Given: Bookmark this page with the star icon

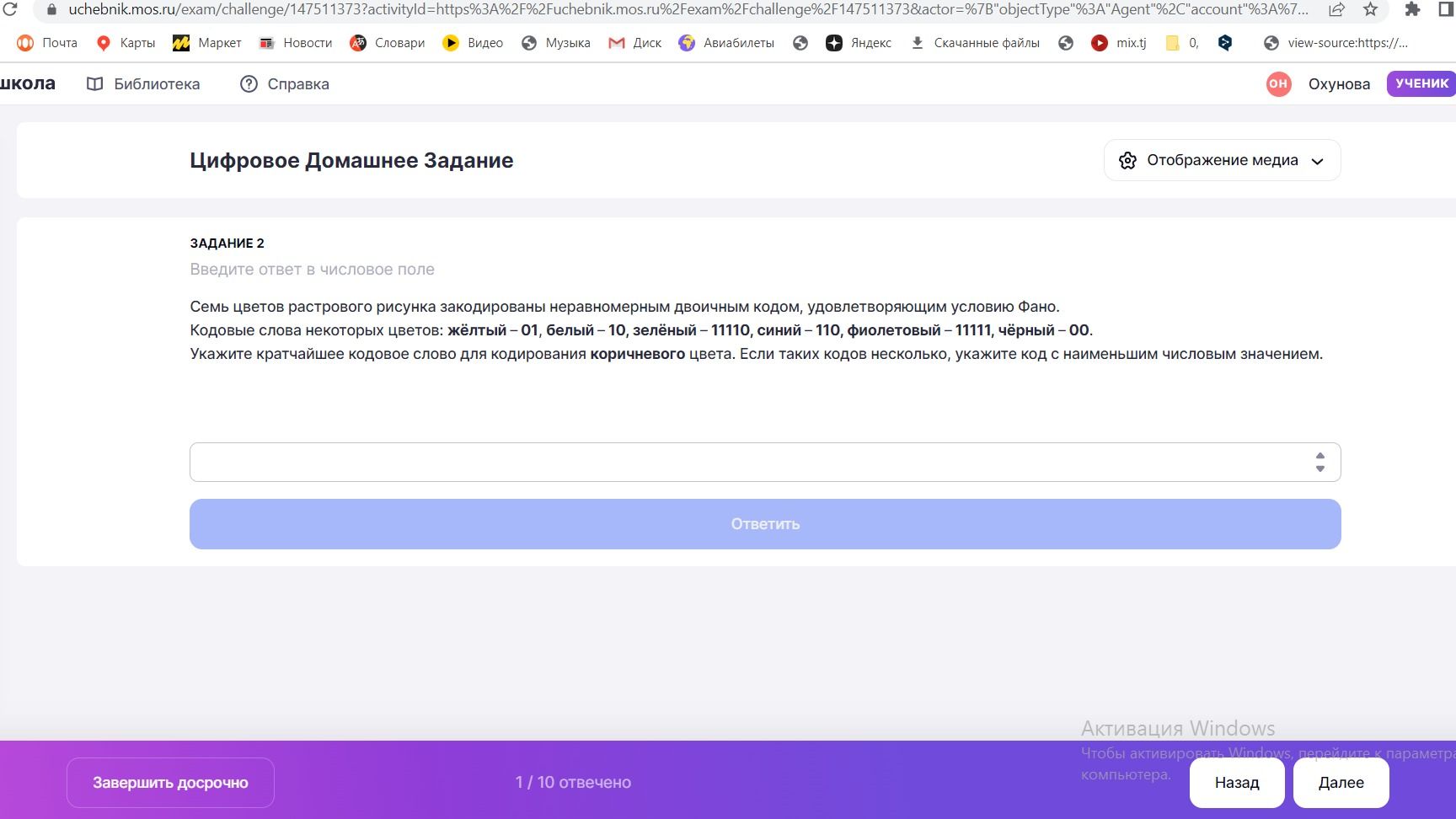Looking at the screenshot, I should (1371, 9).
